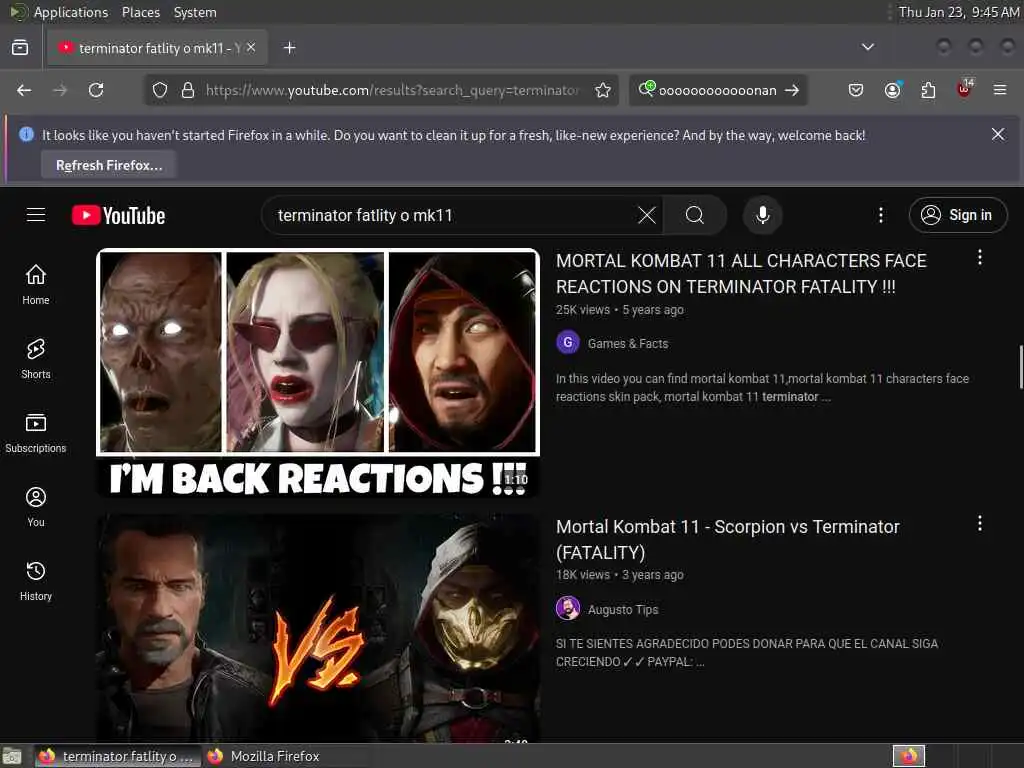Click description starting "SI TE SIENTES AGRADECIDO"
The height and width of the screenshot is (768, 1024).
pos(746,652)
